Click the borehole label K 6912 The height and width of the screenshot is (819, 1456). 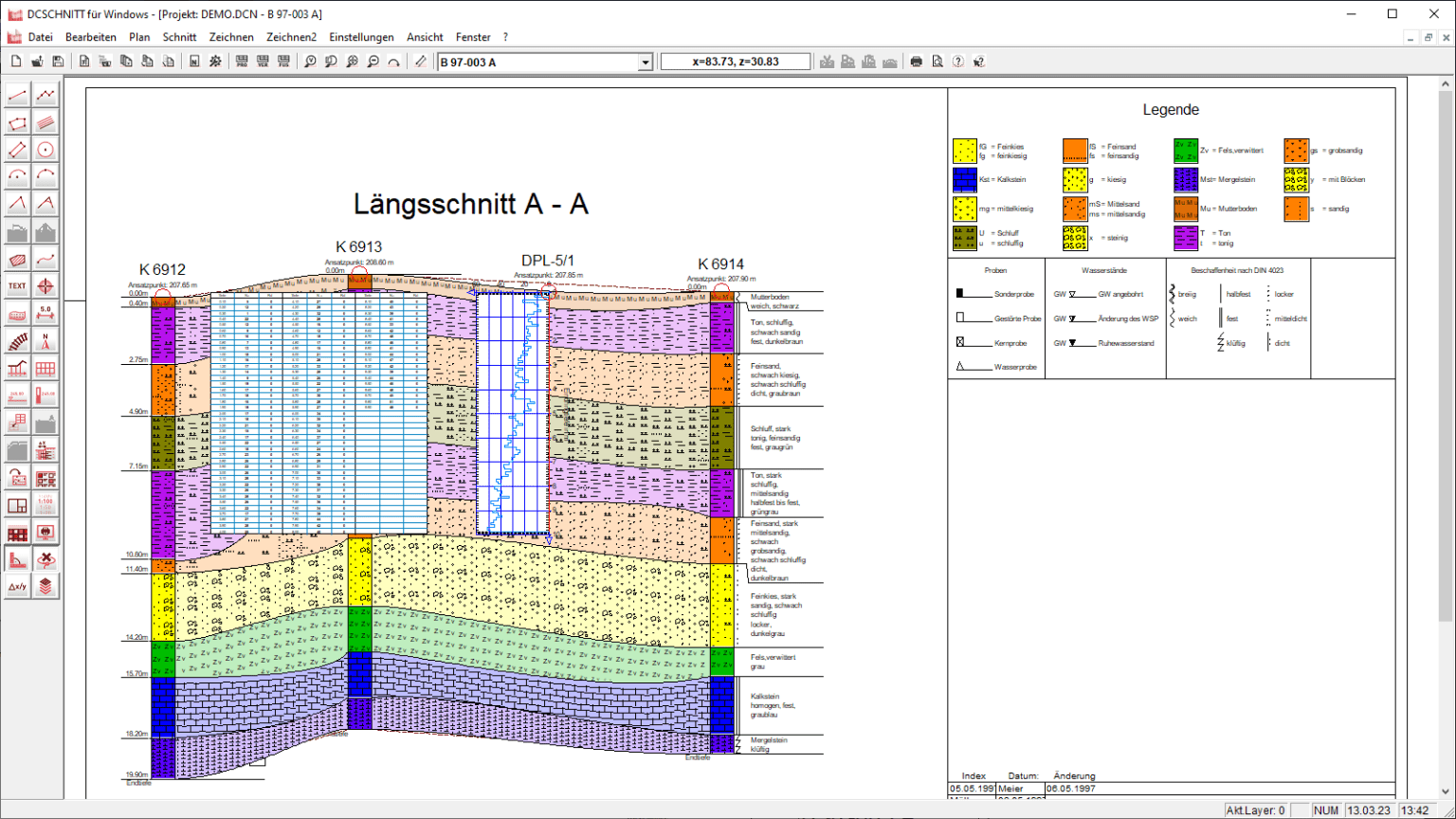162,269
